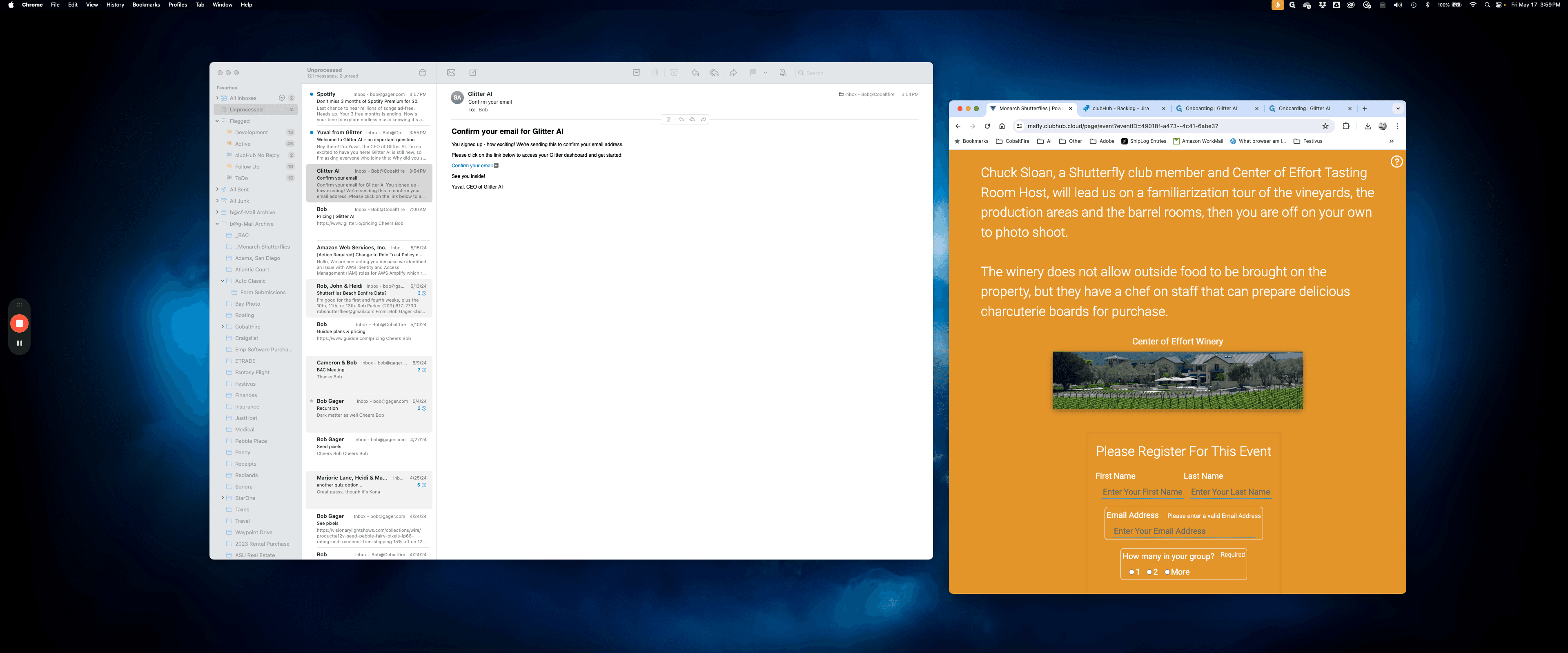Screen dimensions: 1568x653
Task: Move message to Junk in Mail toolbar
Action: [675, 72]
